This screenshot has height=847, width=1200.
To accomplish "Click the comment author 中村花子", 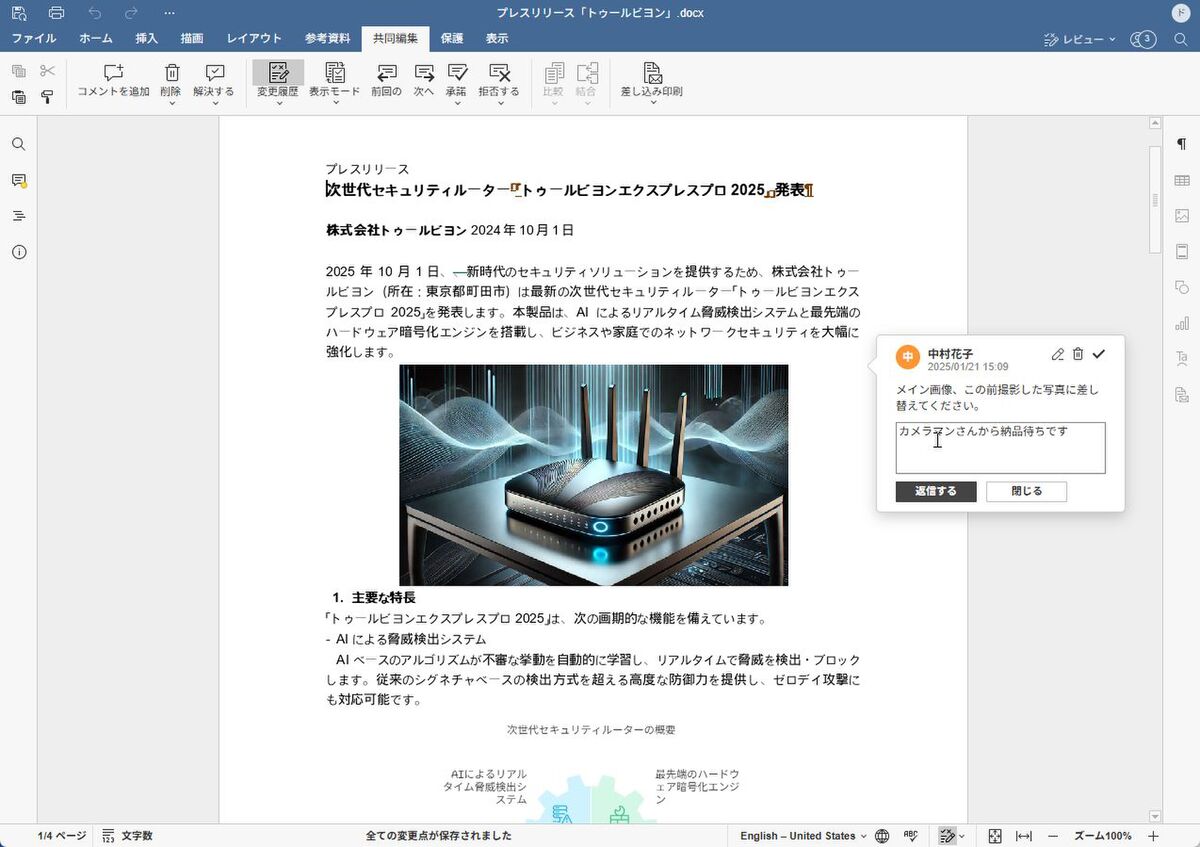I will pyautogui.click(x=950, y=354).
